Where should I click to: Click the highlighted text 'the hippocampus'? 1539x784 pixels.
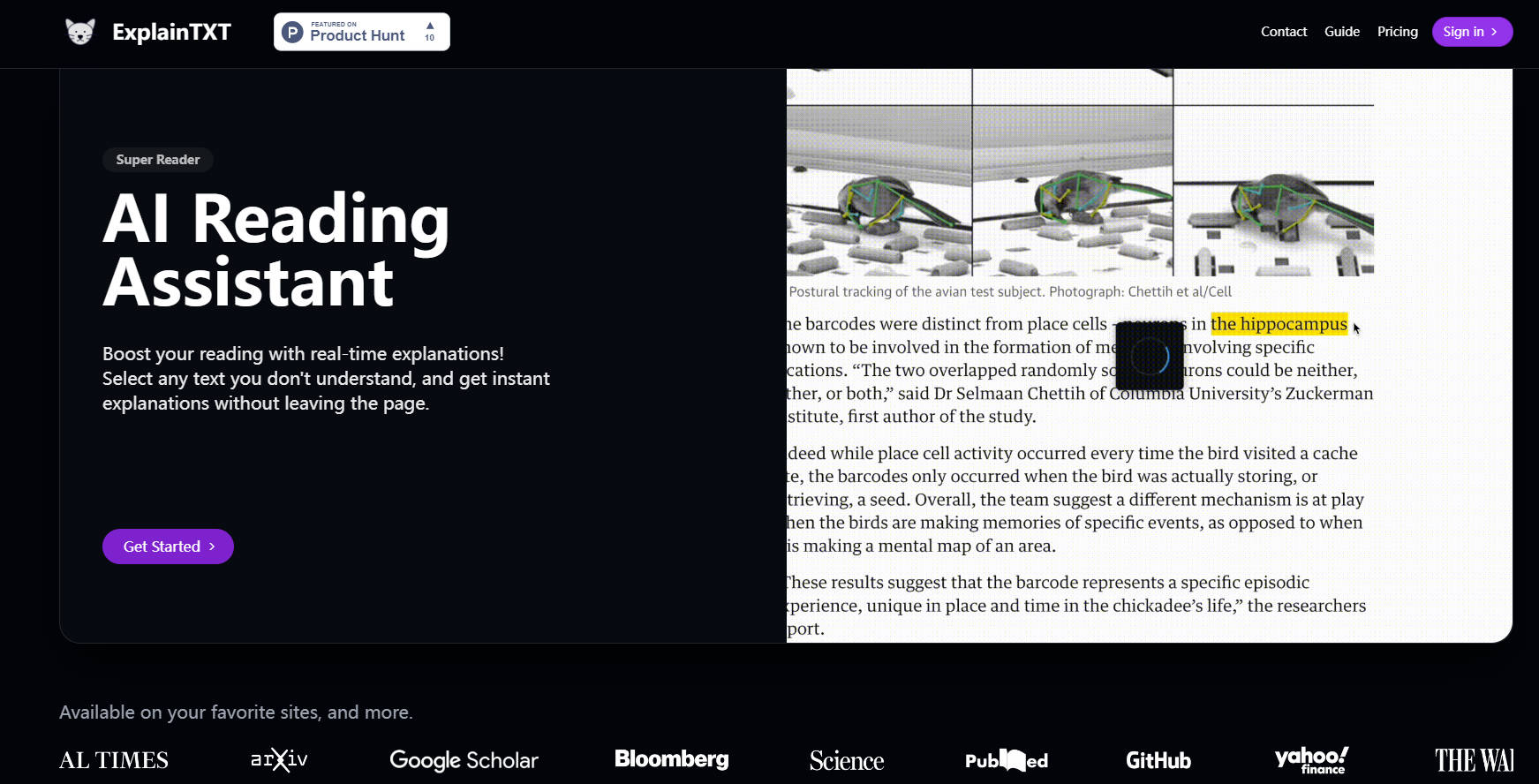pyautogui.click(x=1279, y=324)
